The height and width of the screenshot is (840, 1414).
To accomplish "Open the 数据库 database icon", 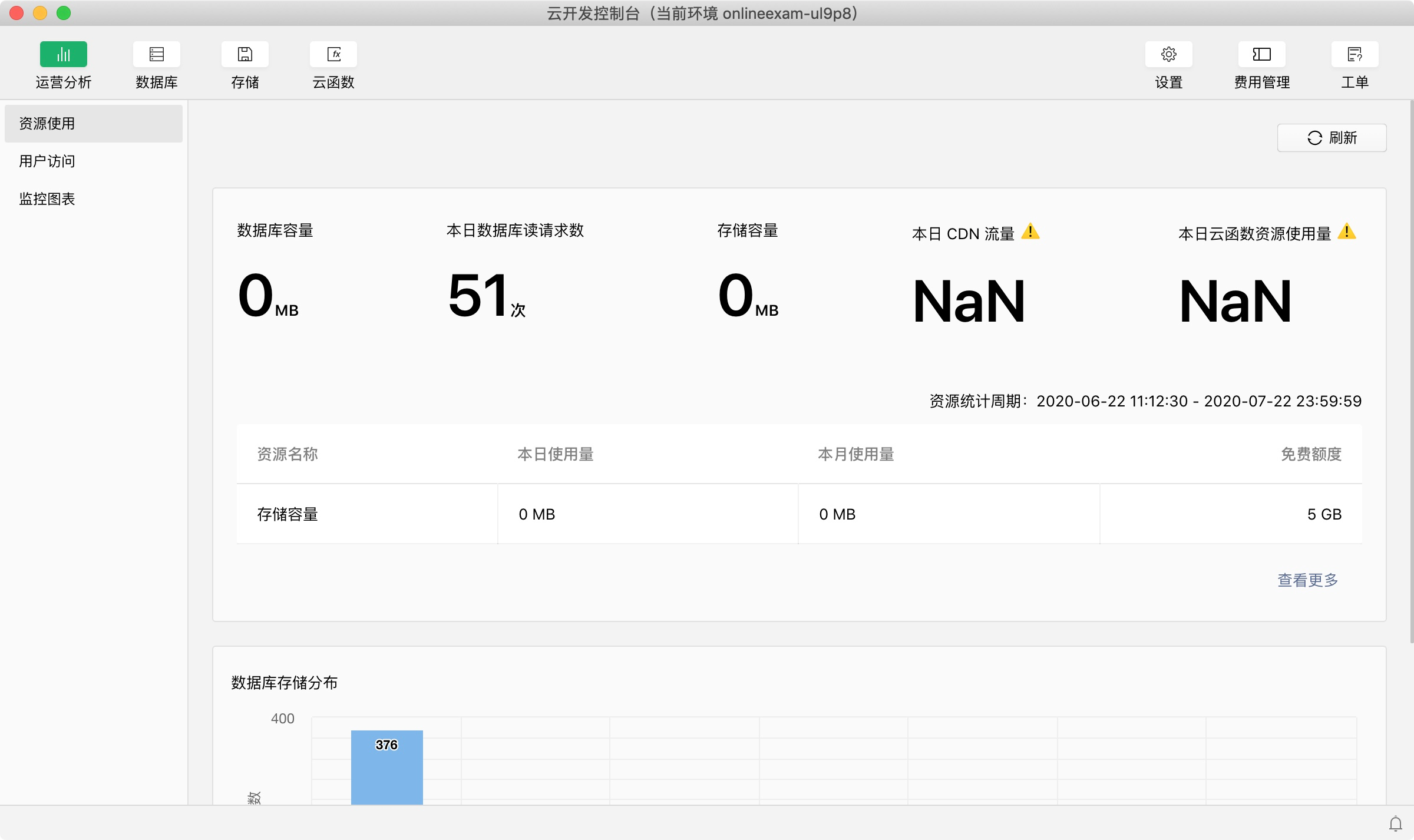I will pyautogui.click(x=156, y=54).
